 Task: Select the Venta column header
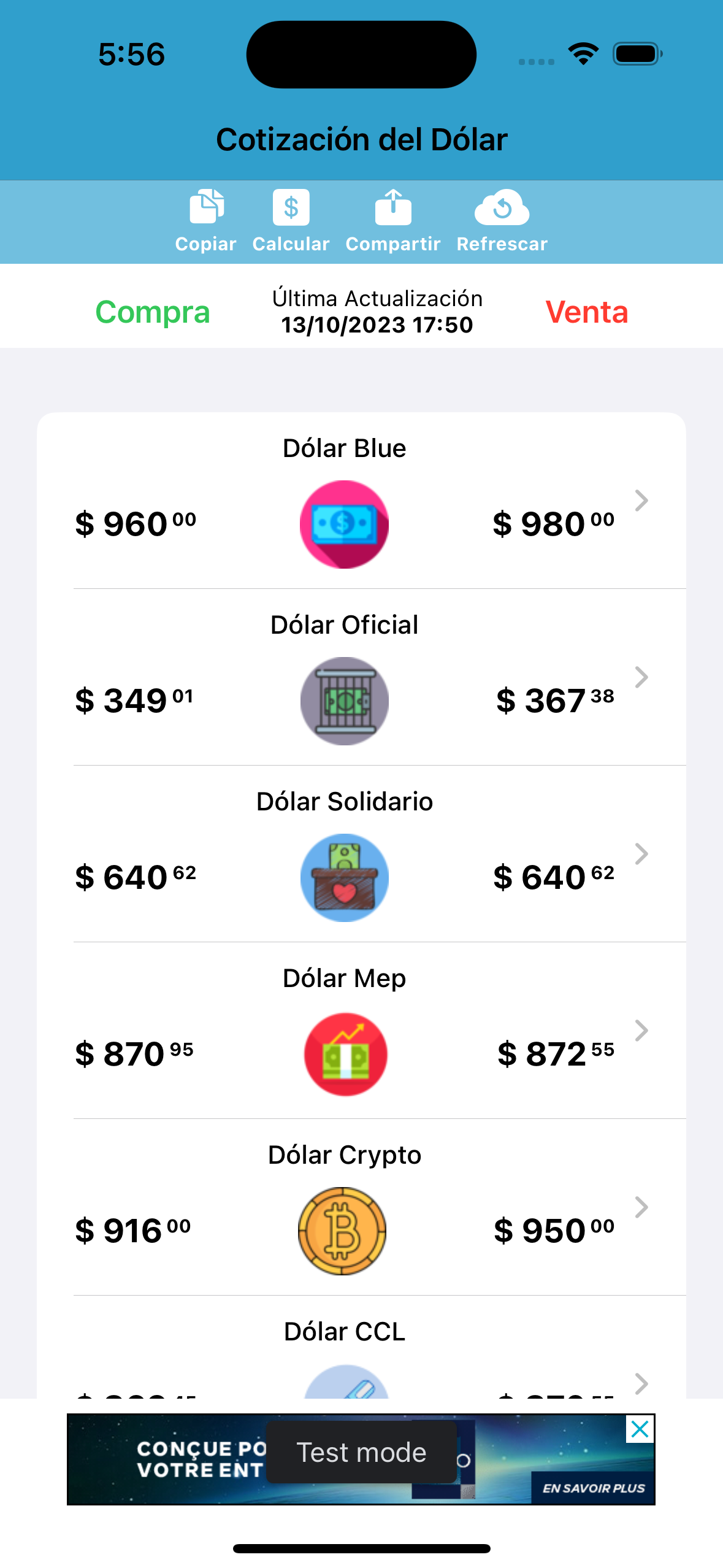(587, 312)
